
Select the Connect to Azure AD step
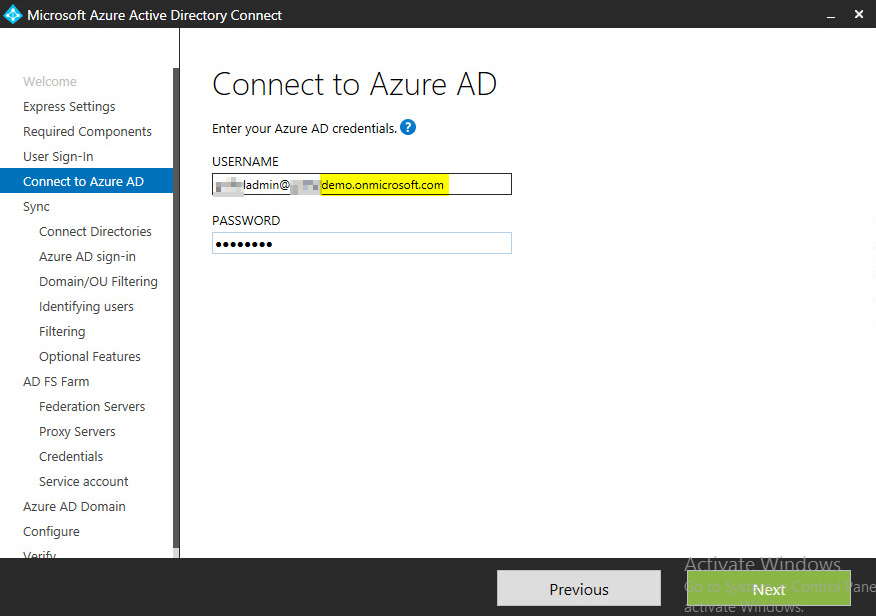click(84, 182)
